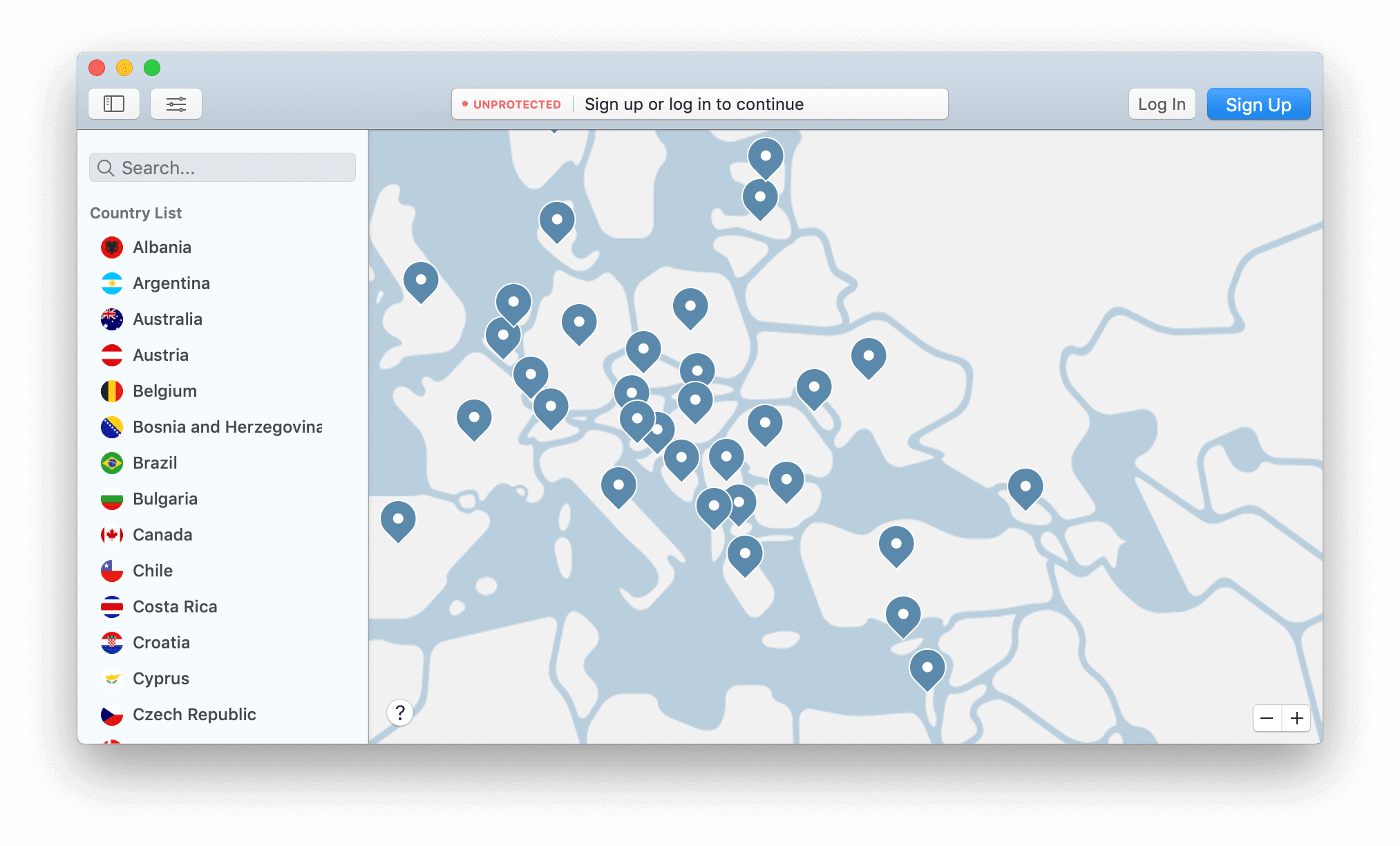Toggle the sidebar panel icon

[x=114, y=104]
